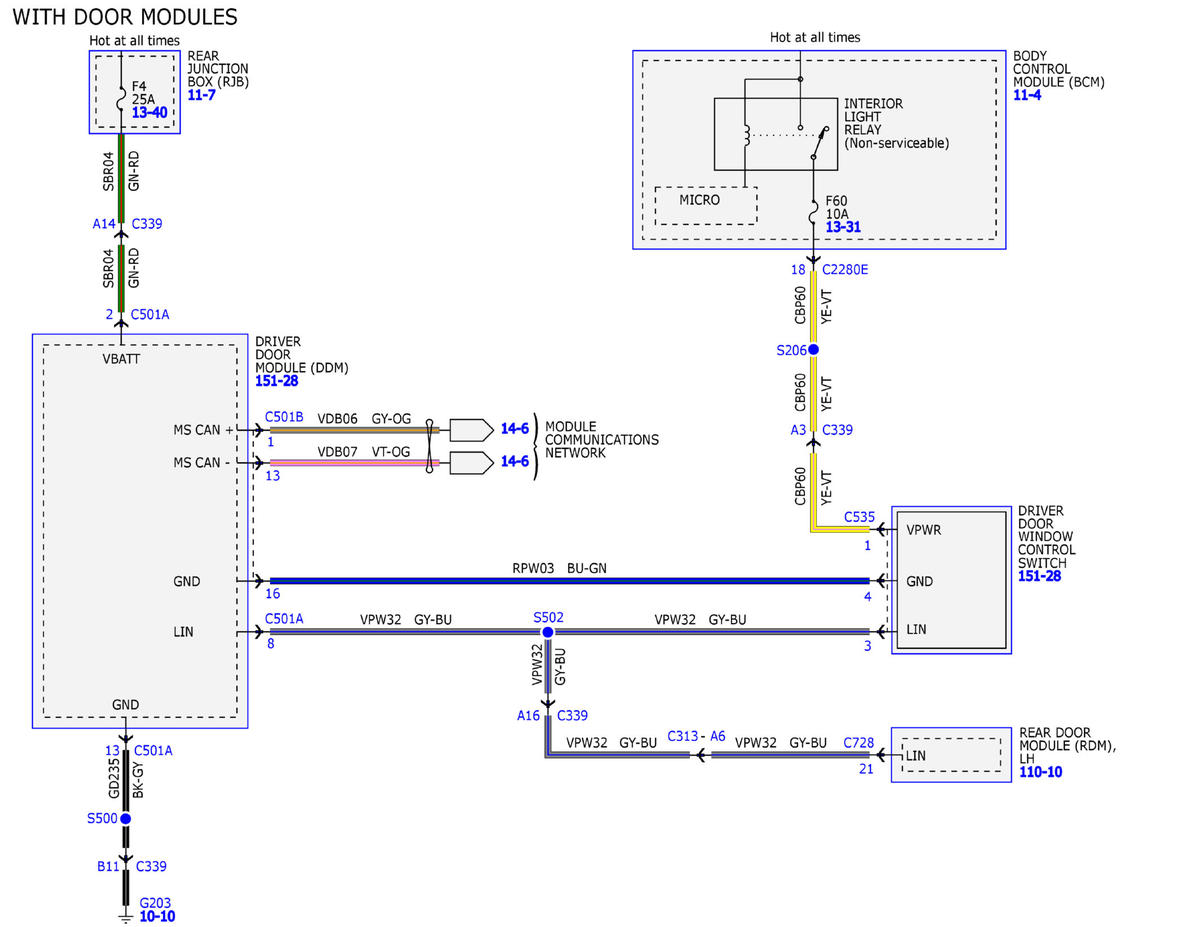The width and height of the screenshot is (1200, 927).
Task: Select the MICRO box label
Action: coord(699,199)
